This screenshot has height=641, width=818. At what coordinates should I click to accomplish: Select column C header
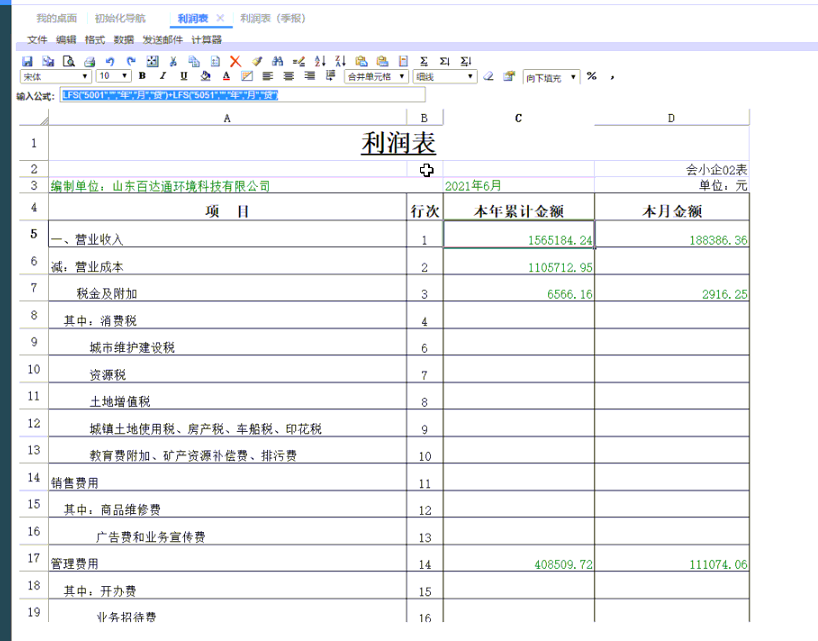click(519, 118)
